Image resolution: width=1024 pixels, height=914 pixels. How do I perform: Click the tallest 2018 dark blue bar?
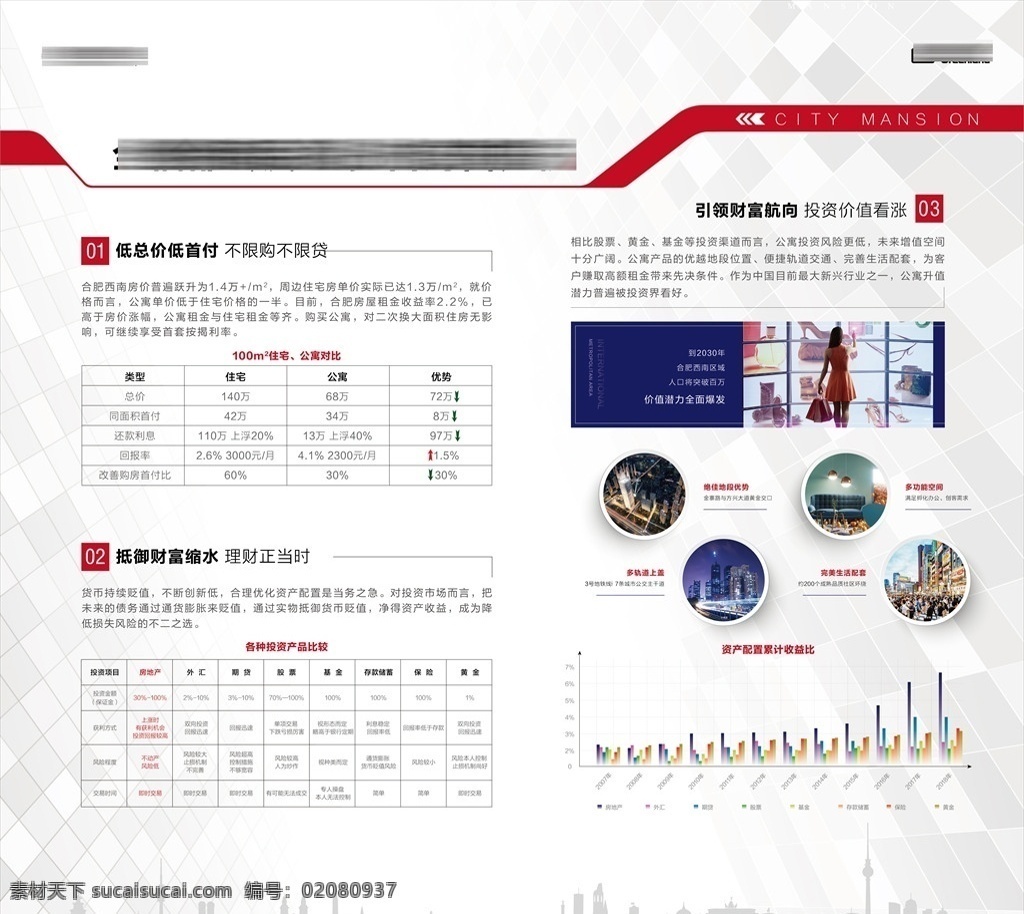[x=940, y=718]
